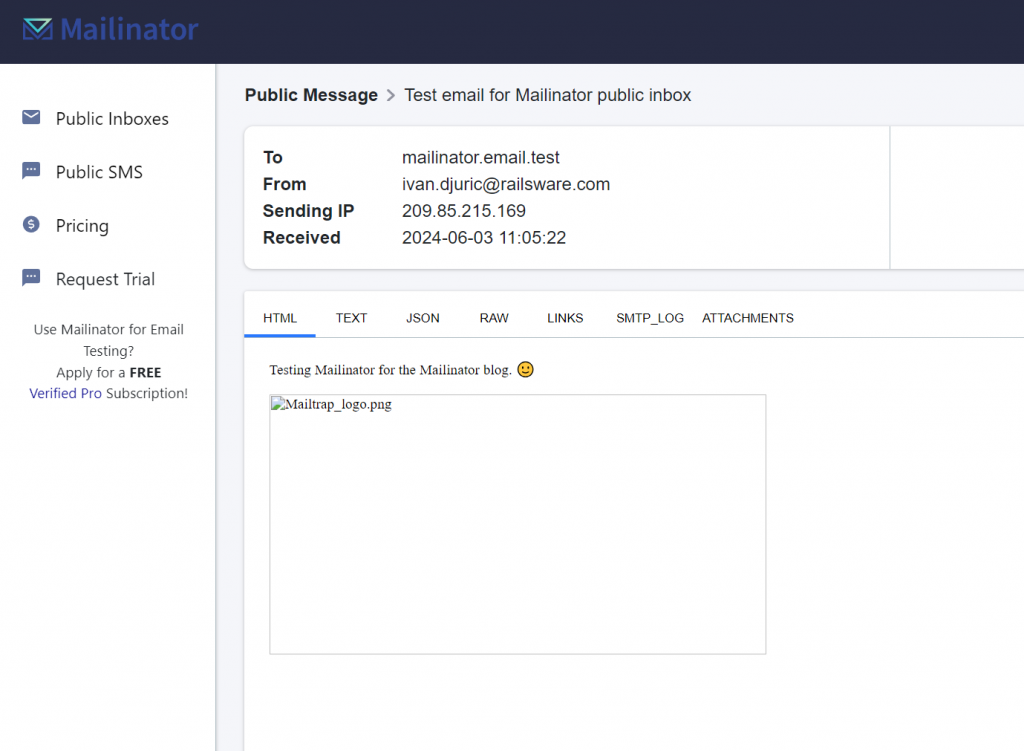Click the Pricing dollar icon

point(31,224)
